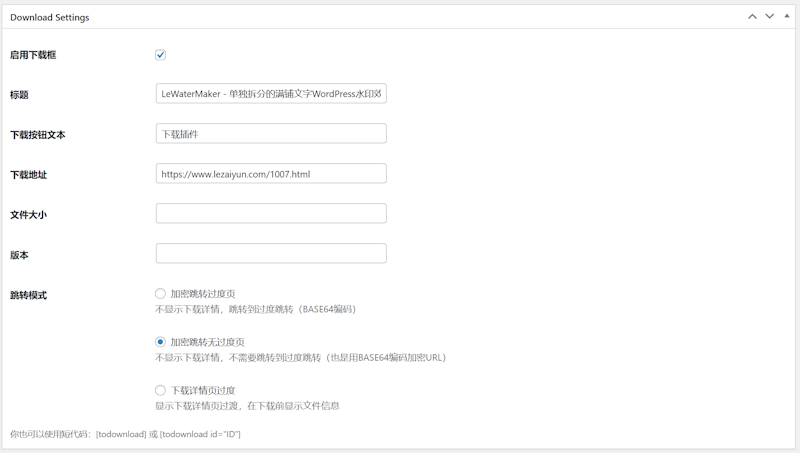800x453 pixels.
Task: Click the 跳转模式 row label
Action: 28,295
